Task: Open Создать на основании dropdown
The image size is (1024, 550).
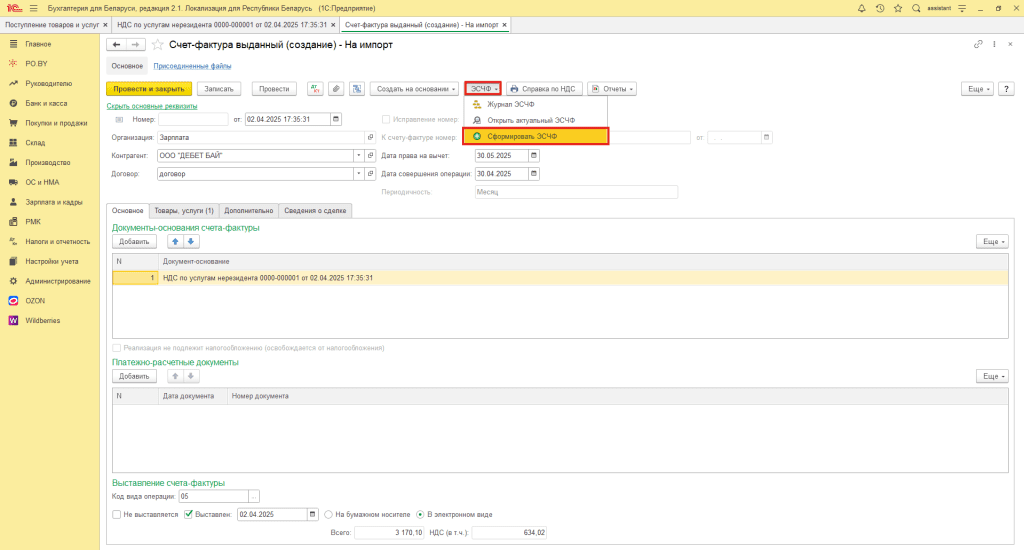Action: (x=415, y=89)
